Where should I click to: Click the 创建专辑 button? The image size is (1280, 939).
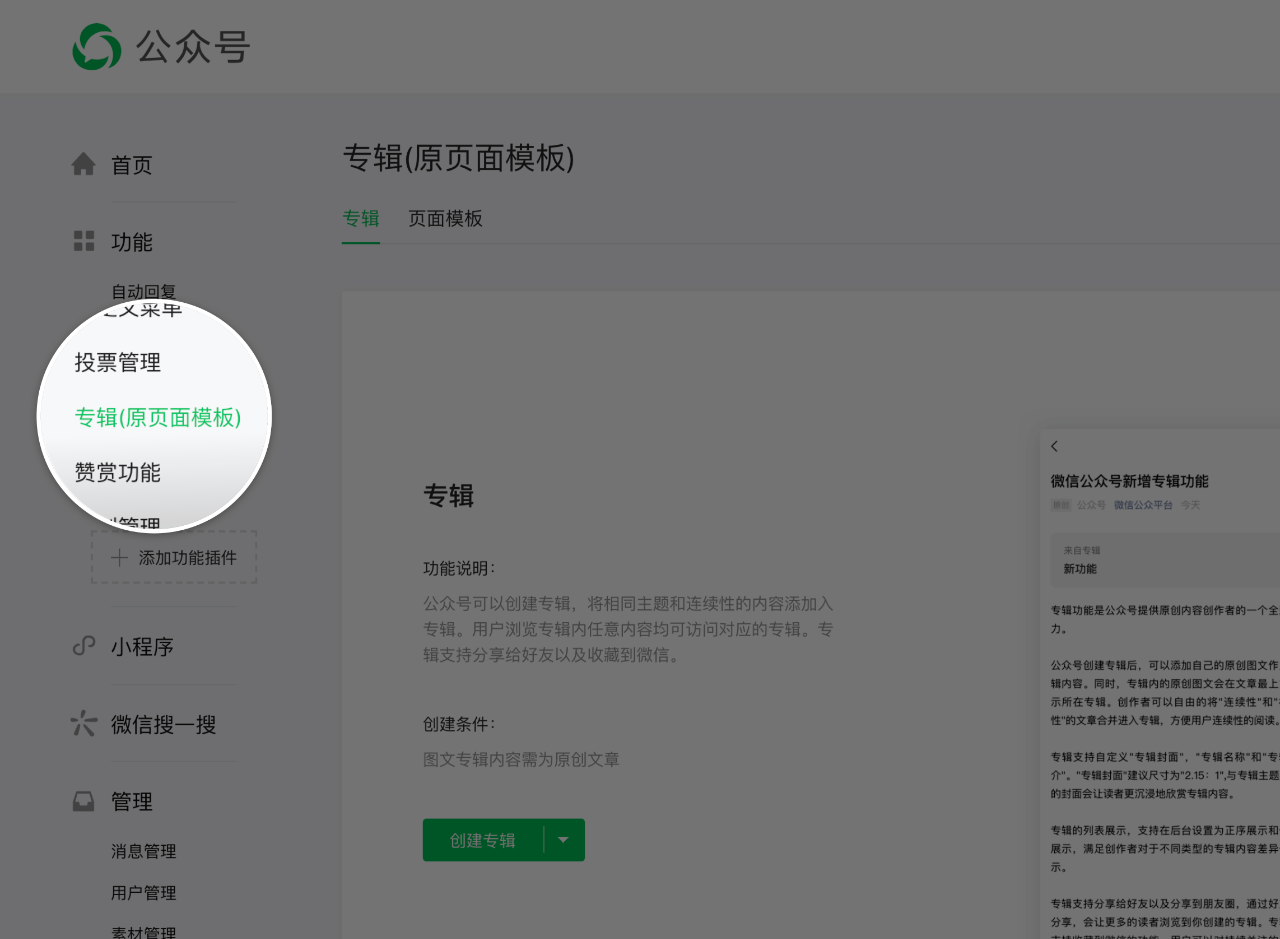[x=485, y=840]
